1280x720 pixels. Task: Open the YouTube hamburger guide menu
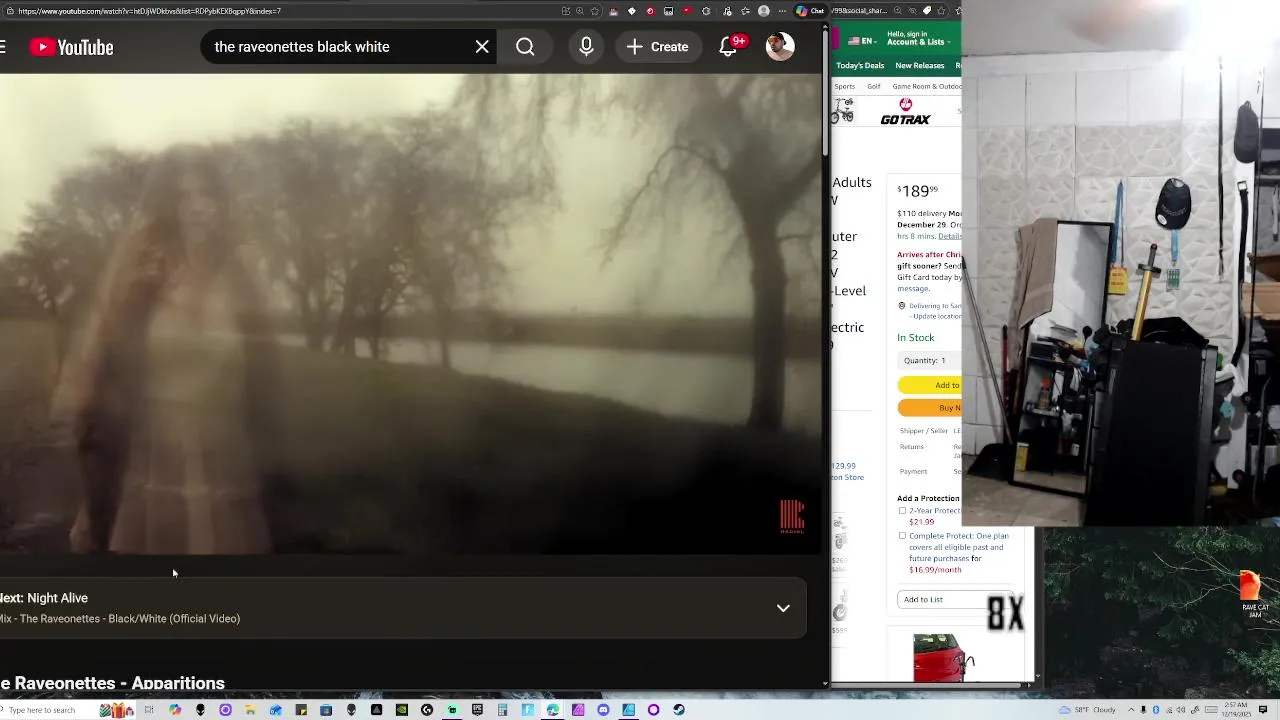pos(3,47)
